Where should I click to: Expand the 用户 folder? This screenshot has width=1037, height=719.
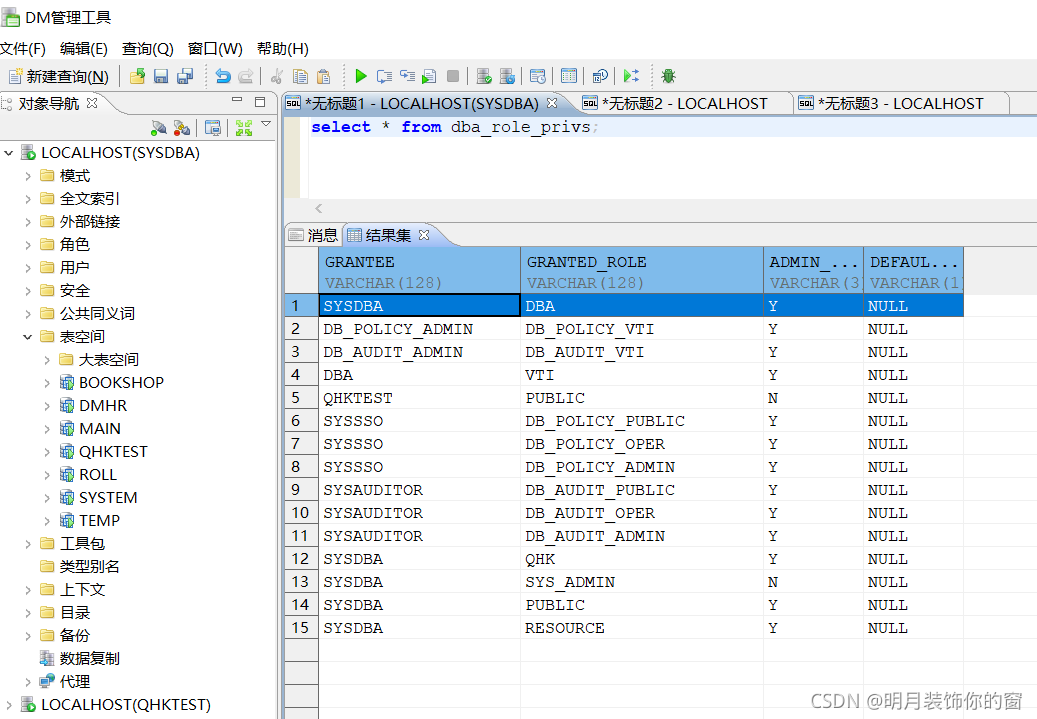pyautogui.click(x=28, y=268)
